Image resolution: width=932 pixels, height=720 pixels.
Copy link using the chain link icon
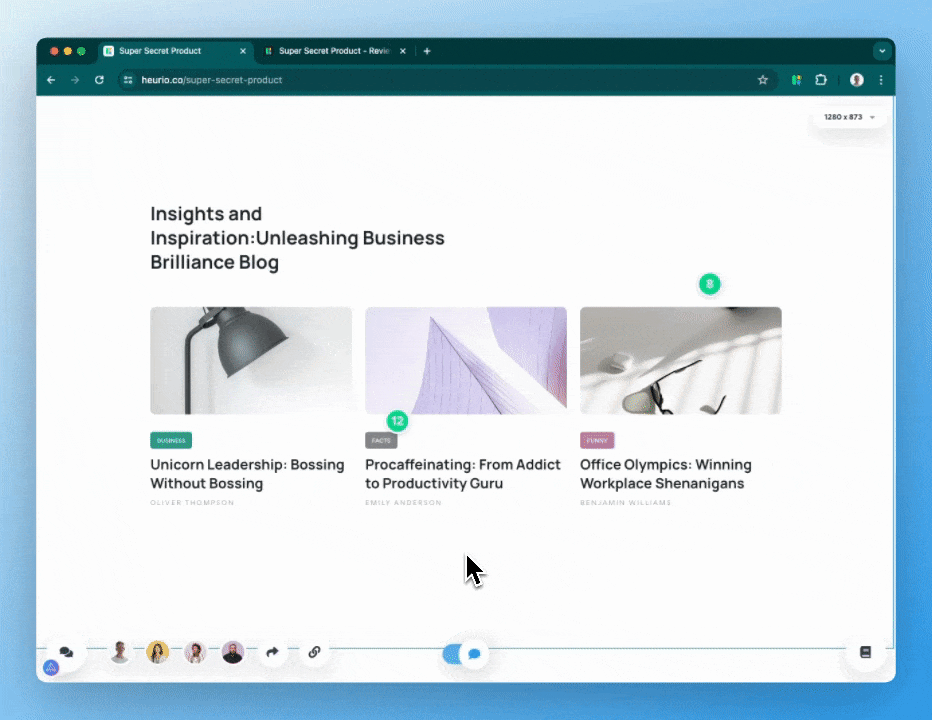point(314,652)
